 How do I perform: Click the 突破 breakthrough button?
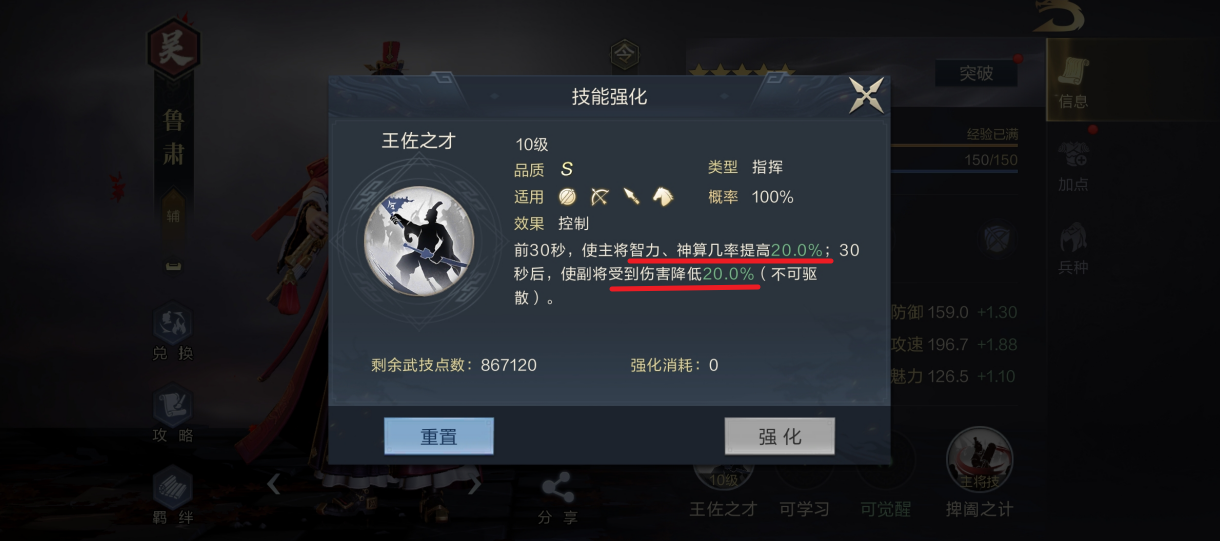(976, 73)
